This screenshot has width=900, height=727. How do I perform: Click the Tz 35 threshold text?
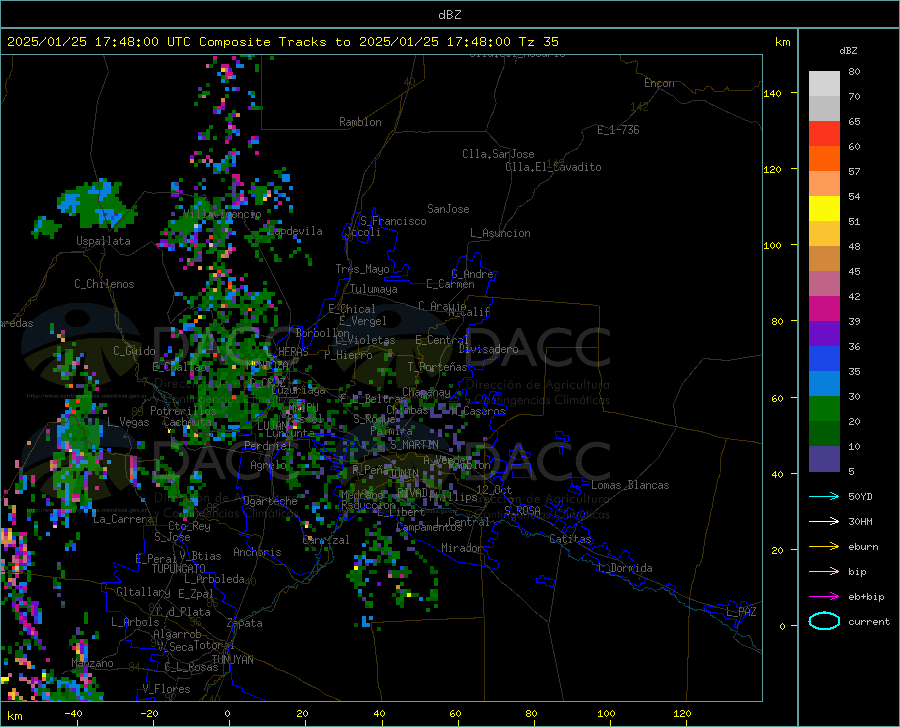click(x=538, y=42)
